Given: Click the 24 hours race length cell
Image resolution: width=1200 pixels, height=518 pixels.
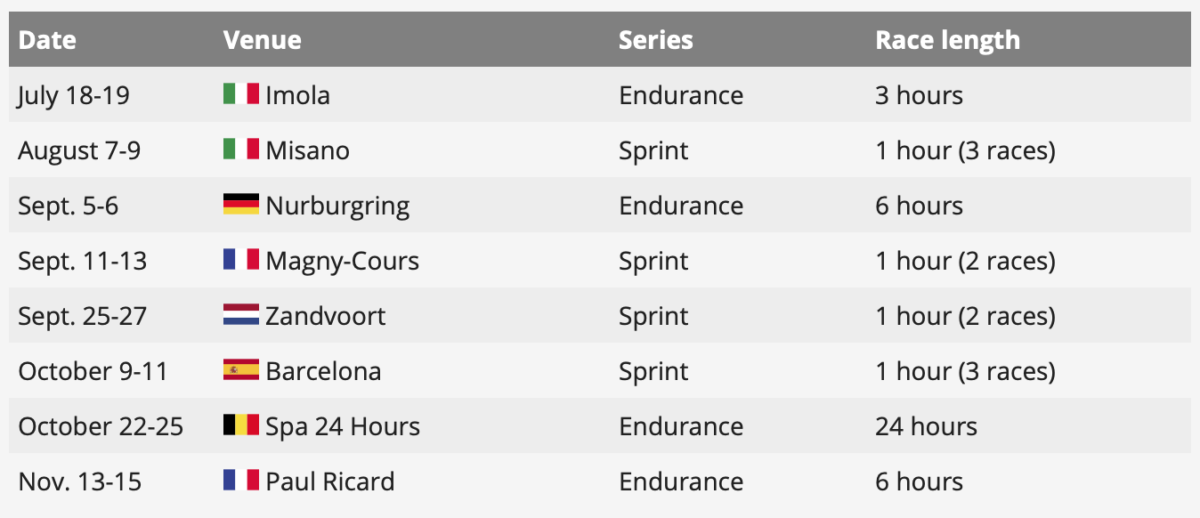Looking at the screenshot, I should 926,426.
